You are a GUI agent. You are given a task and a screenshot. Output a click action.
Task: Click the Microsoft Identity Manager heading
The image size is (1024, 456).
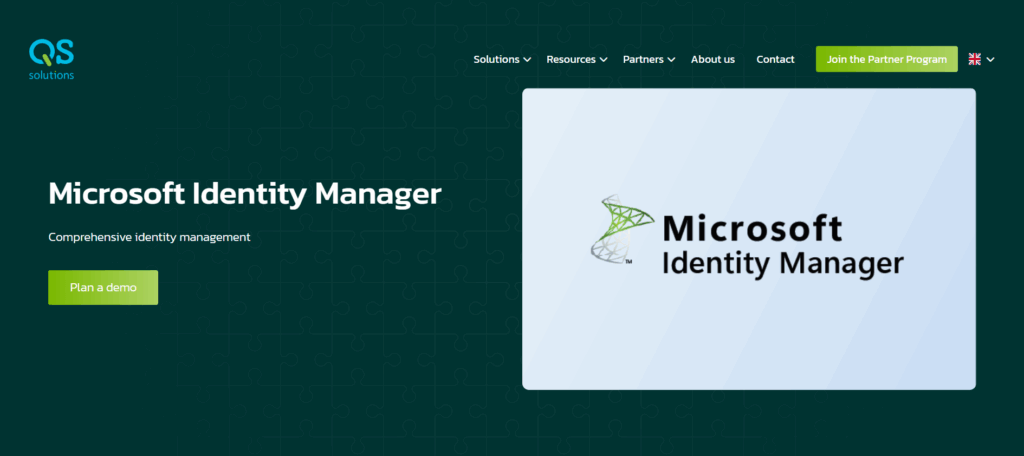click(x=245, y=194)
